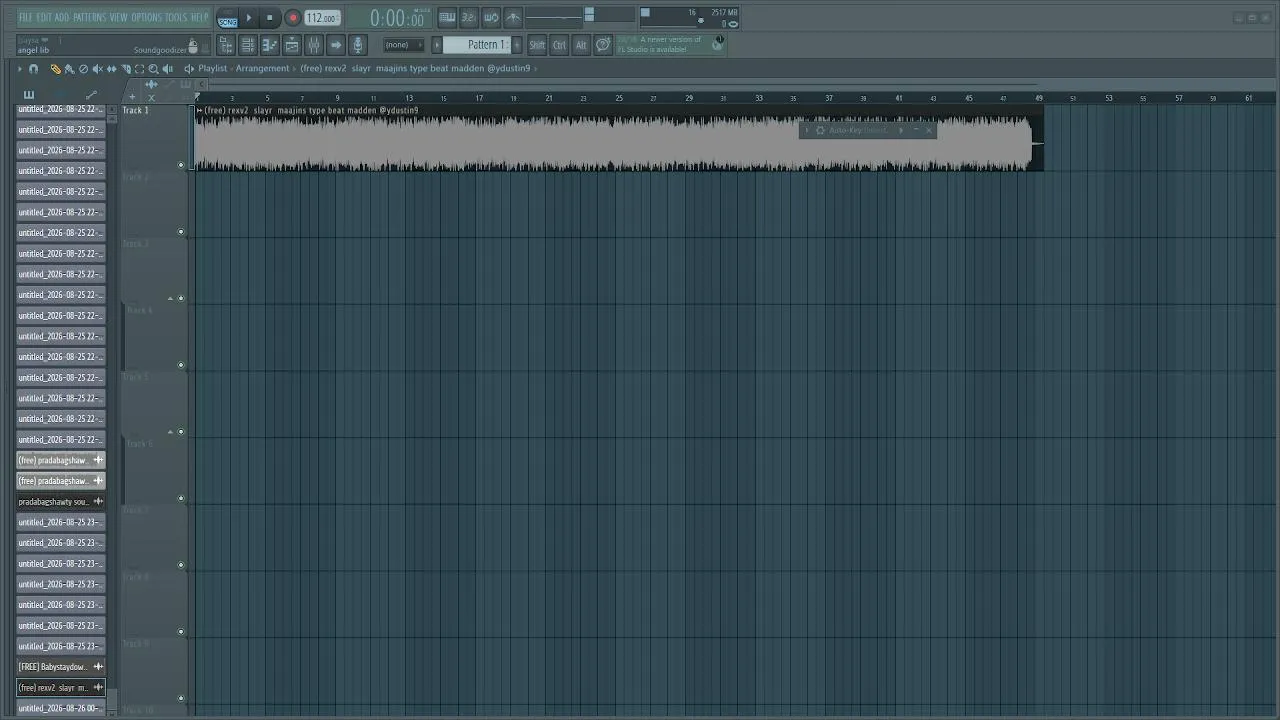Toggle typing keyboard to piano icon

(x=447, y=18)
